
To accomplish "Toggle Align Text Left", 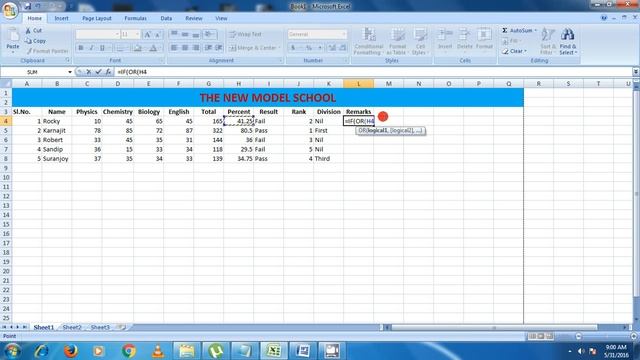I will coord(174,48).
